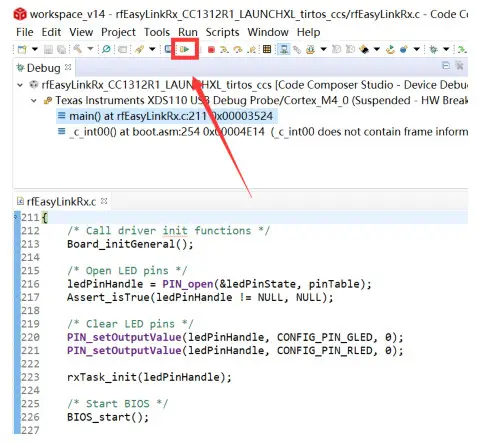Click the greyed Save disk icon

click(48, 50)
